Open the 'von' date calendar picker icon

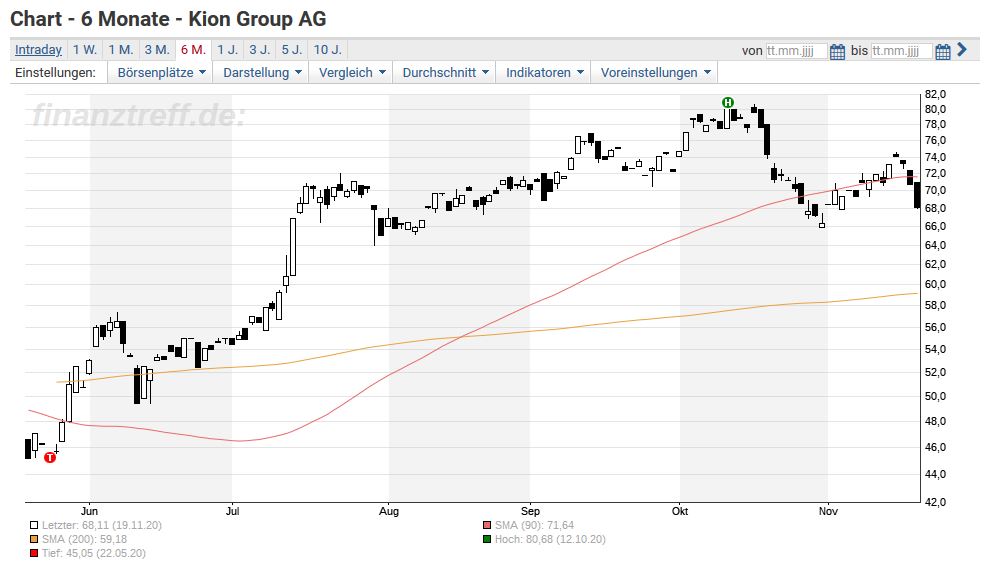[837, 51]
